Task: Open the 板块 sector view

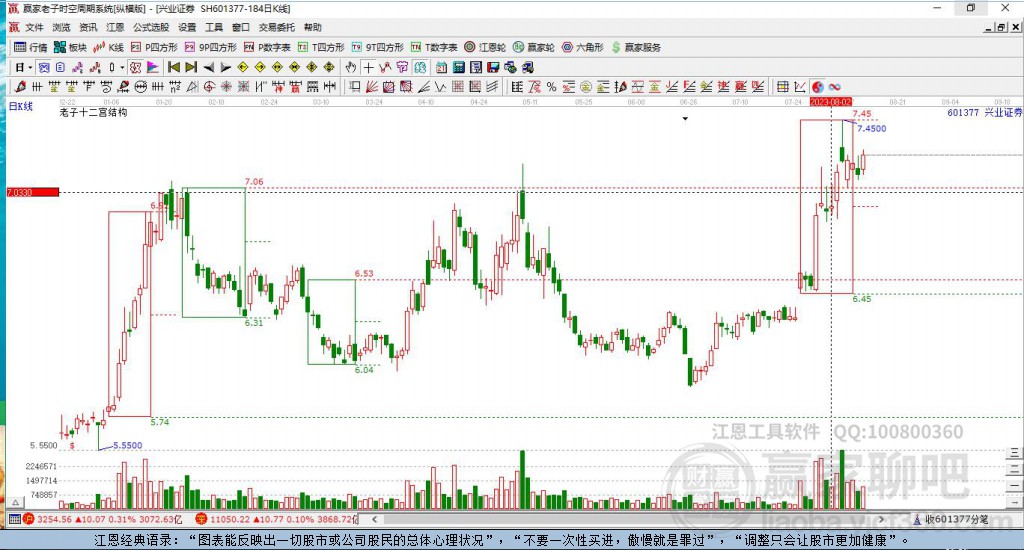Action: coord(71,47)
